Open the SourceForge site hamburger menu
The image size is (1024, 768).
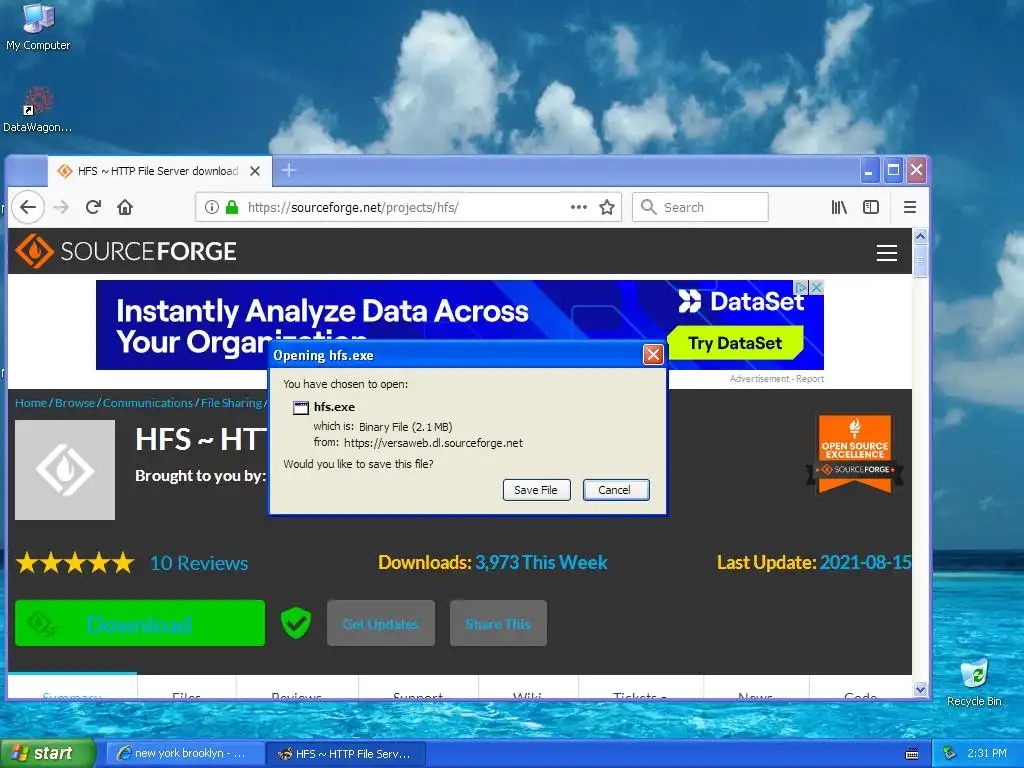point(886,253)
